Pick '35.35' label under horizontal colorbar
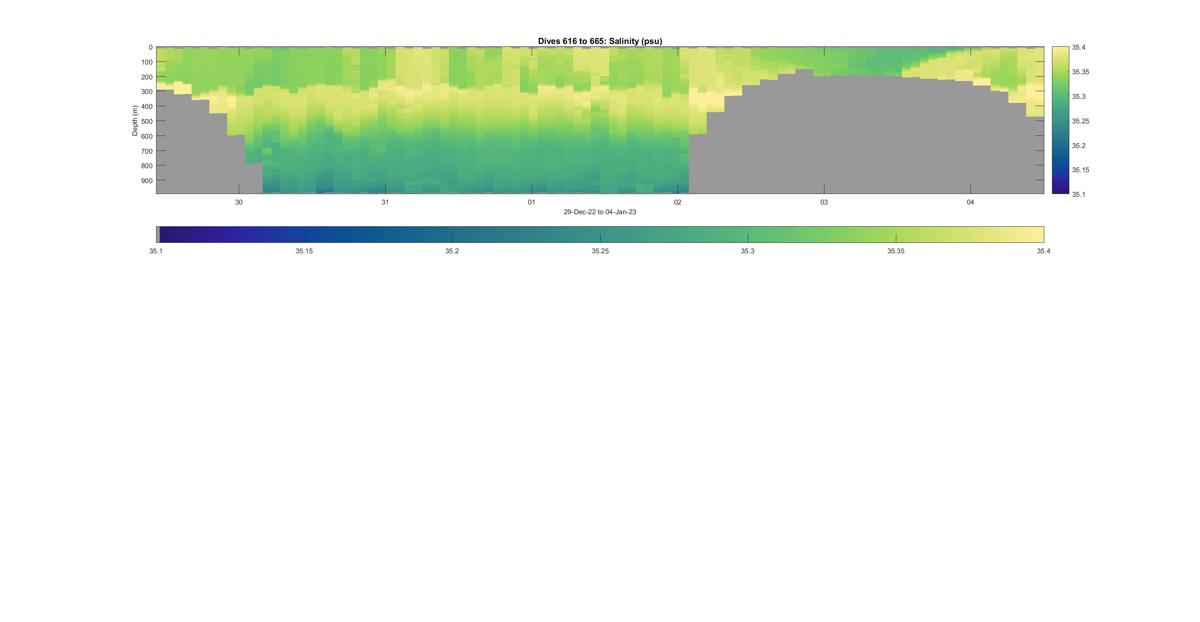This screenshot has height=622, width=1200. 896,251
